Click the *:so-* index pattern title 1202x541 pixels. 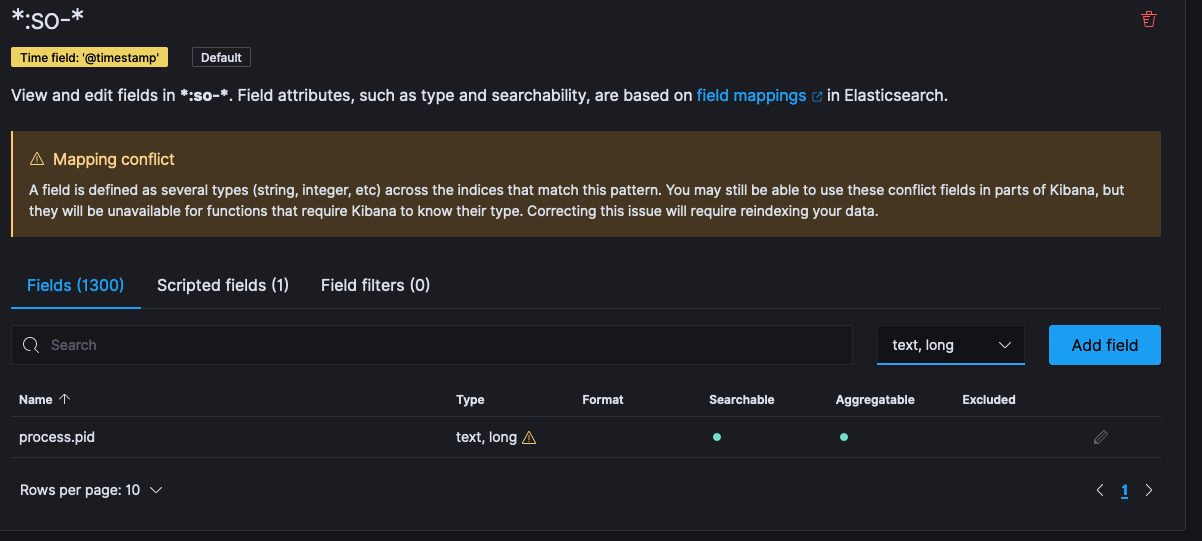tap(47, 19)
